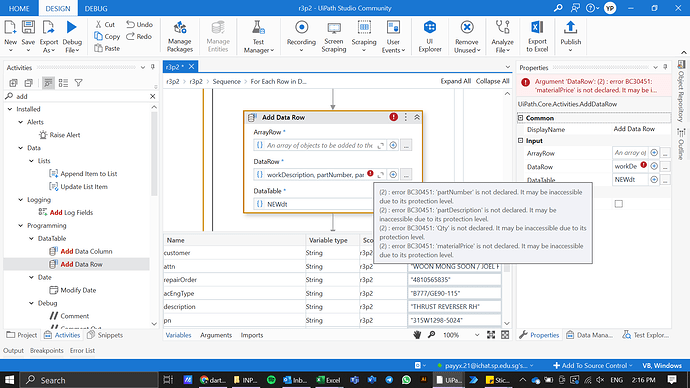Expand the Publish dropdown arrow
The height and width of the screenshot is (388, 690).
[570, 50]
